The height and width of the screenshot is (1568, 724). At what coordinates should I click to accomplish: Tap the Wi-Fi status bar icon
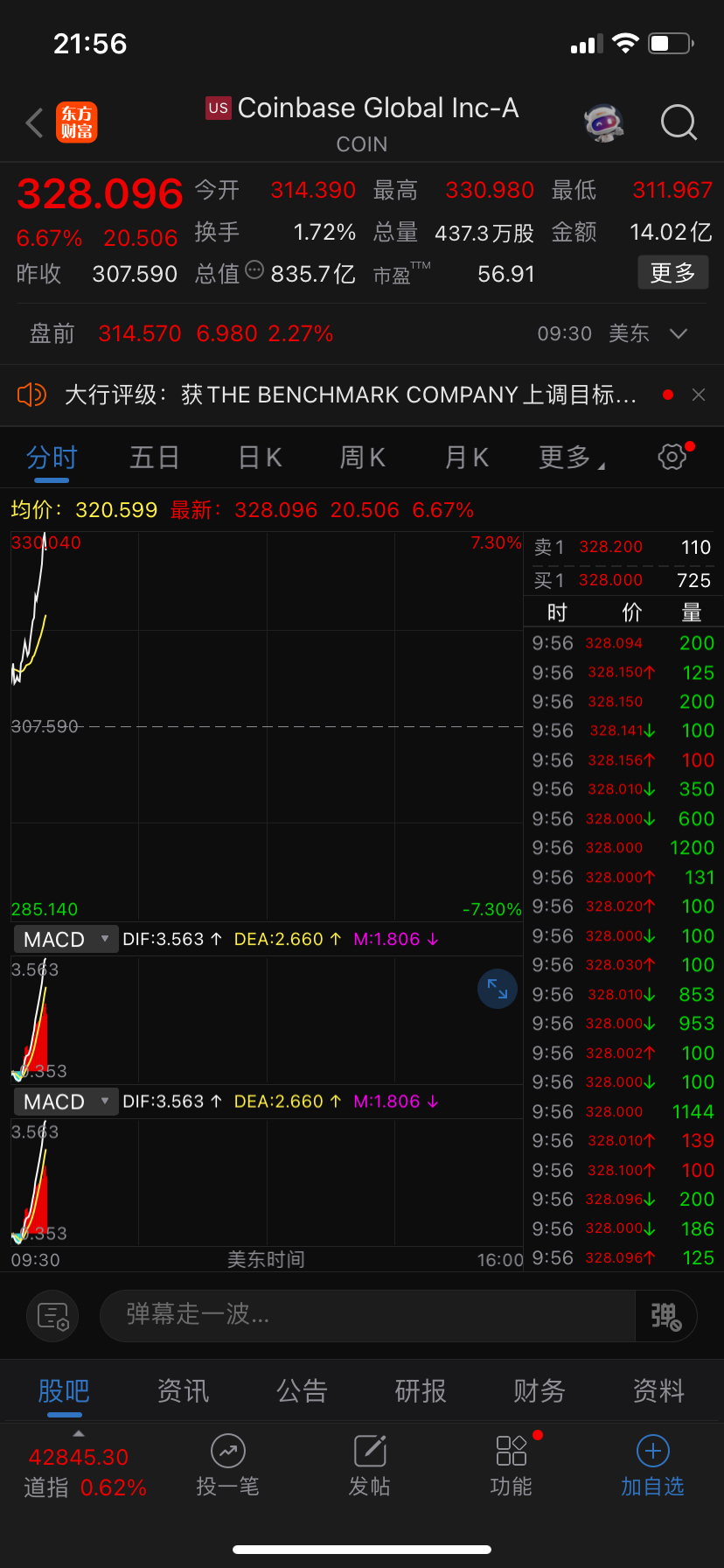625,44
